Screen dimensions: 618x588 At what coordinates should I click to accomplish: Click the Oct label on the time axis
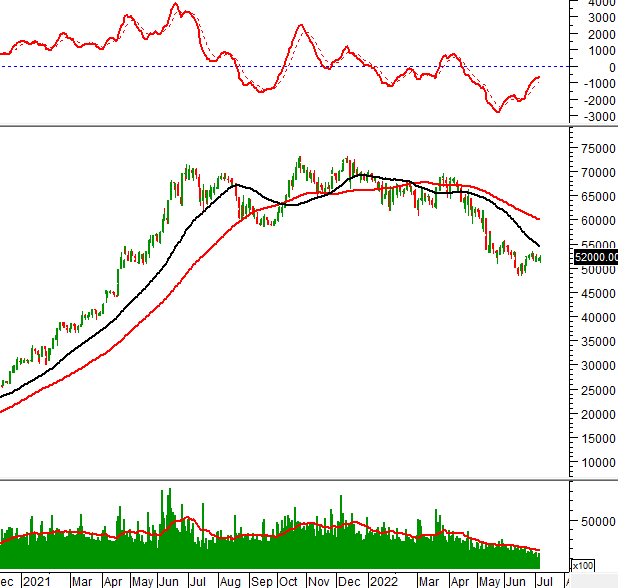[x=289, y=580]
